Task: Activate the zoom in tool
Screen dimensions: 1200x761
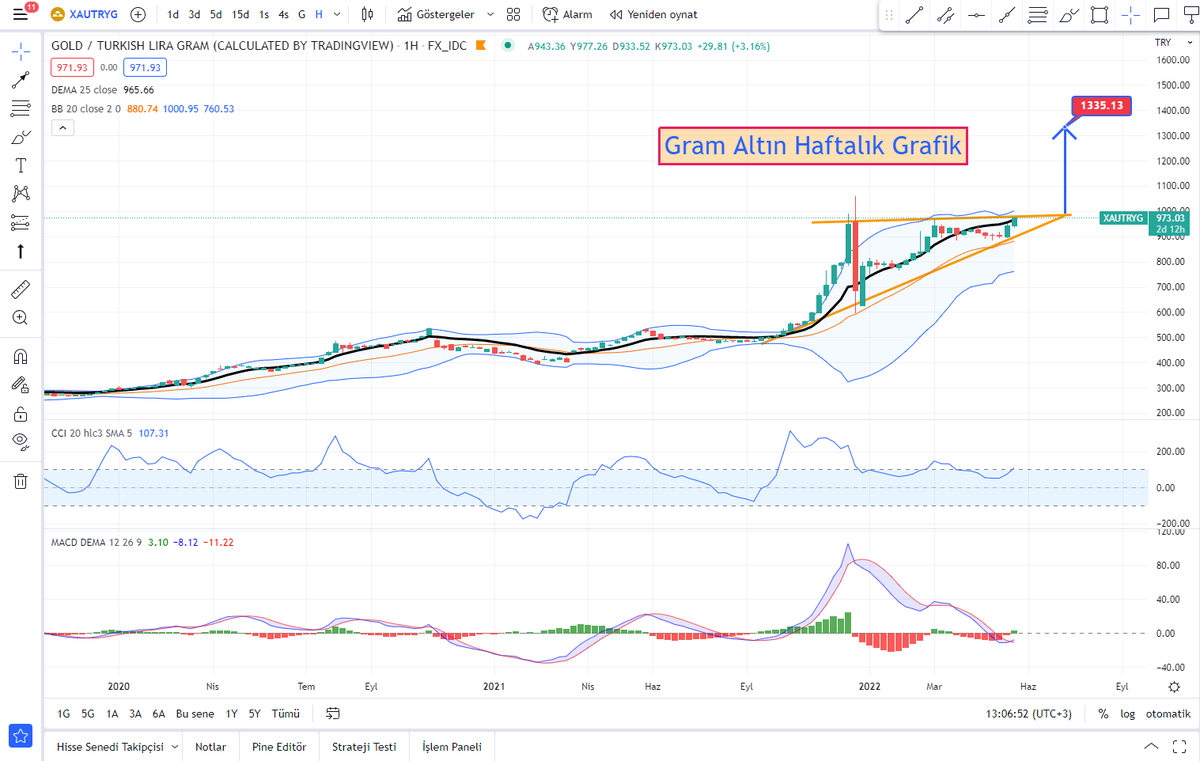Action: click(20, 318)
